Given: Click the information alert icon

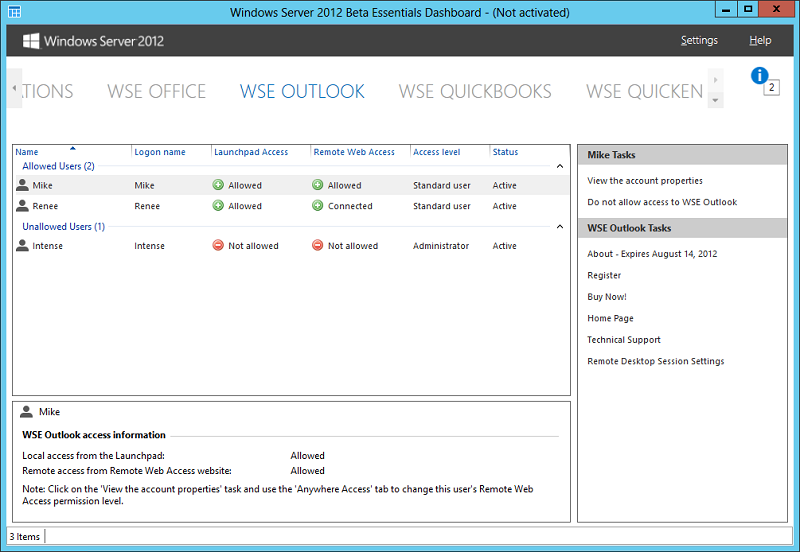Looking at the screenshot, I should [759, 76].
